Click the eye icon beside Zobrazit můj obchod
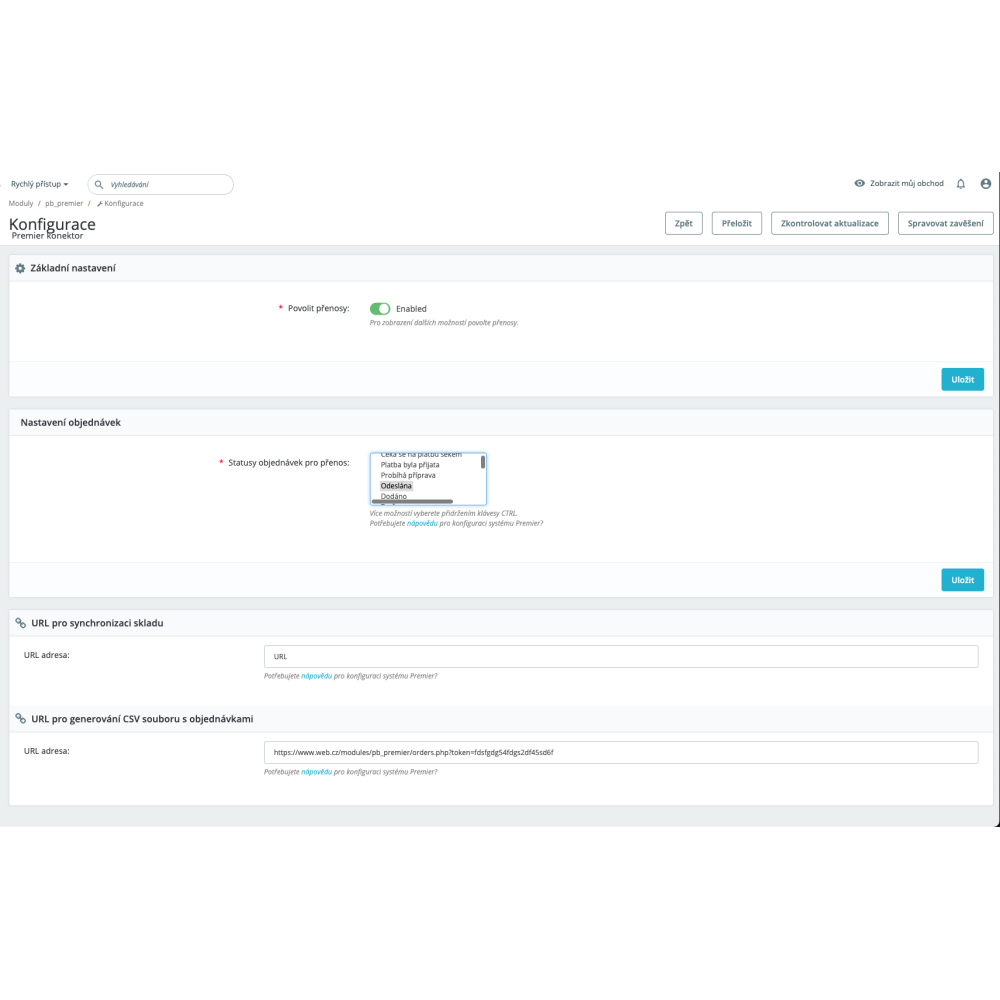The width and height of the screenshot is (1000, 1000). tap(860, 183)
